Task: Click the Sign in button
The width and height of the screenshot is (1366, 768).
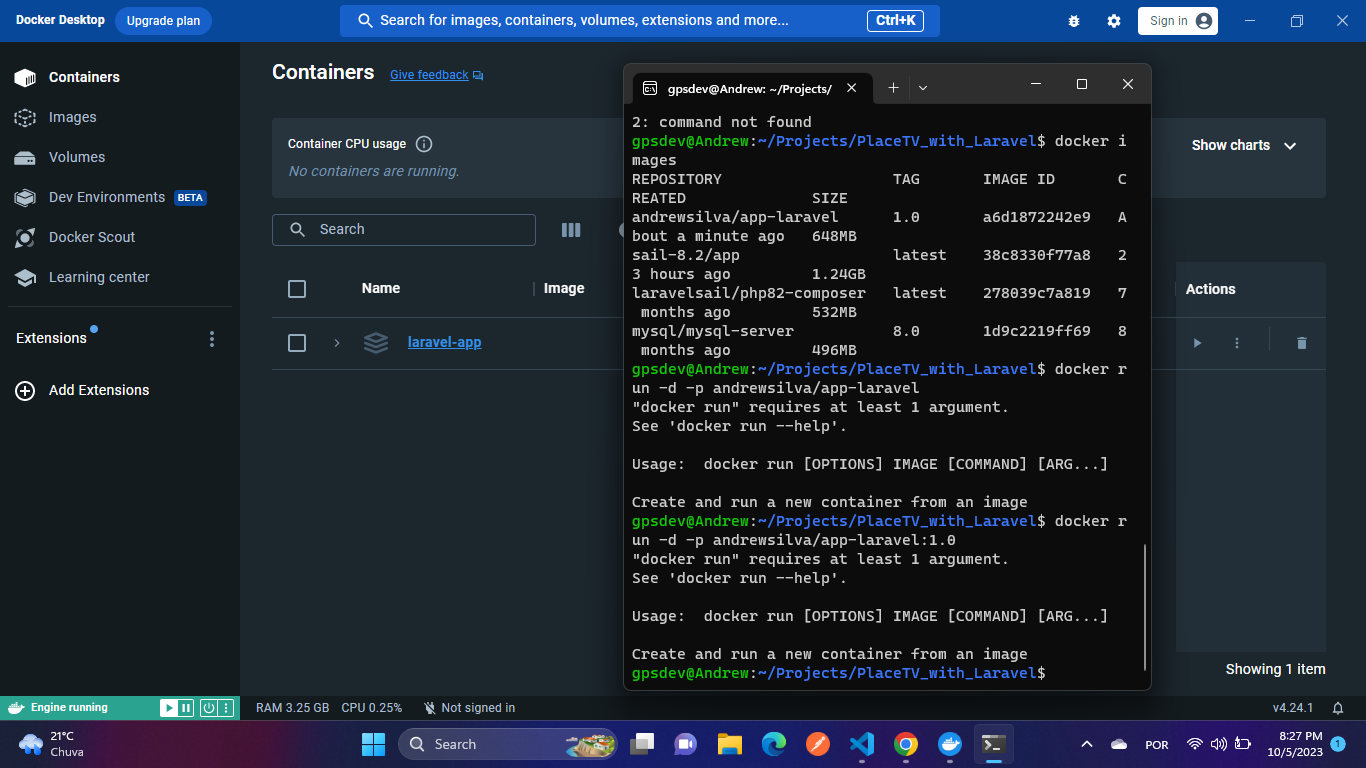Action: [x=1178, y=21]
